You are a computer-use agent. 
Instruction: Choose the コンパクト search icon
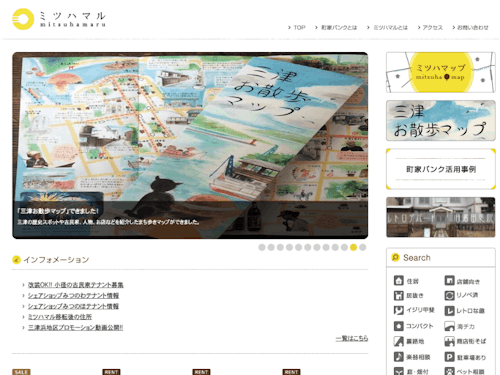[x=399, y=326]
